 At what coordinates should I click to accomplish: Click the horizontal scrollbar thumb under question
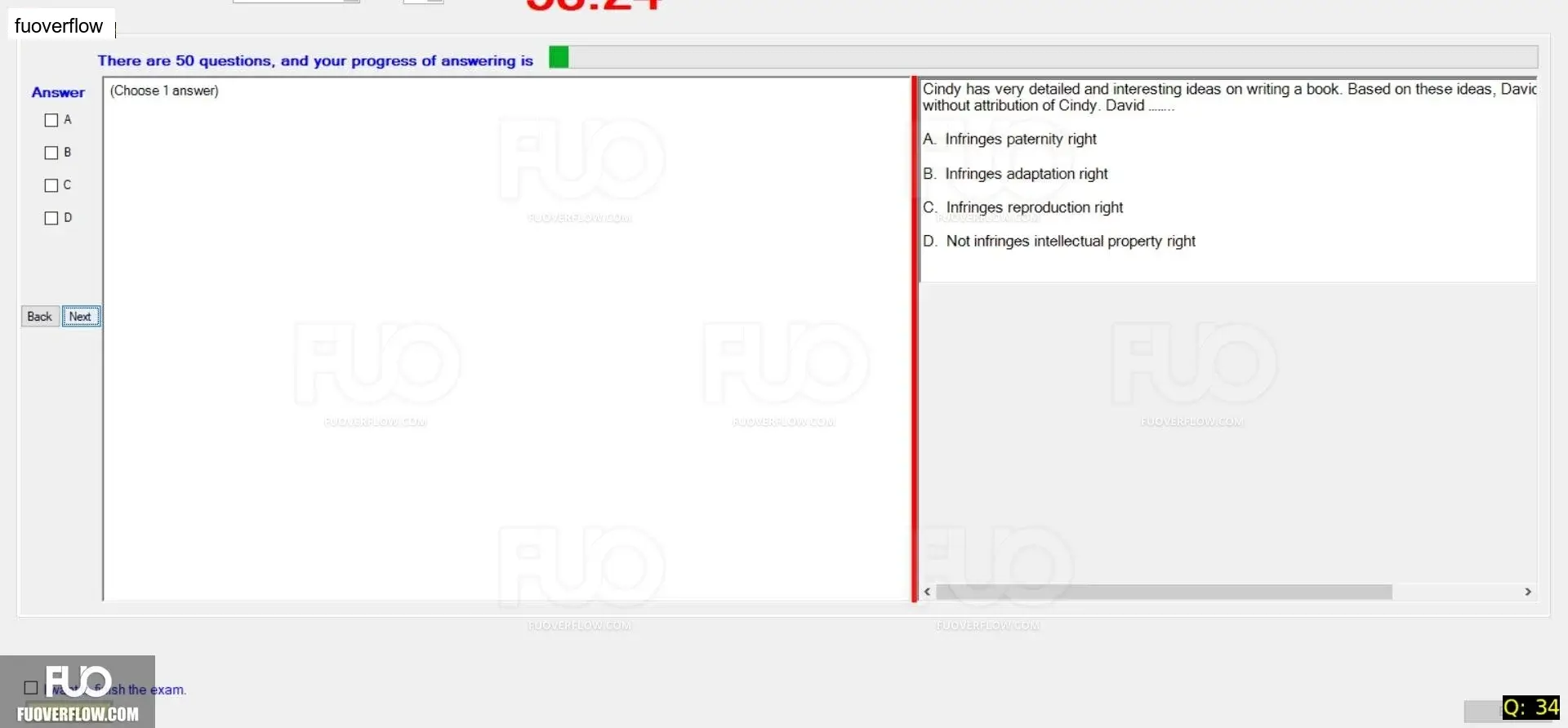[1164, 592]
